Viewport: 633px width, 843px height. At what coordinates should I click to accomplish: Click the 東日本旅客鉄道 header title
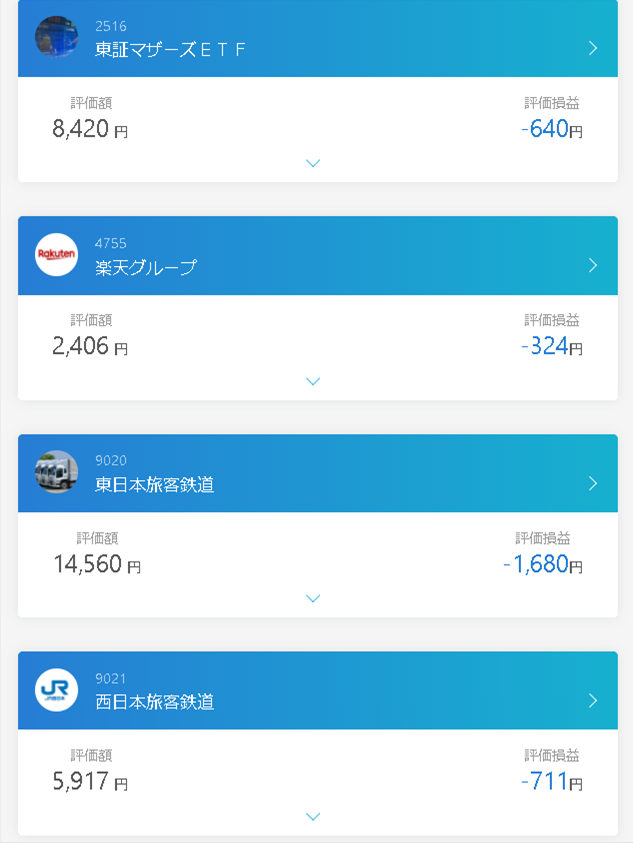pyautogui.click(x=155, y=485)
